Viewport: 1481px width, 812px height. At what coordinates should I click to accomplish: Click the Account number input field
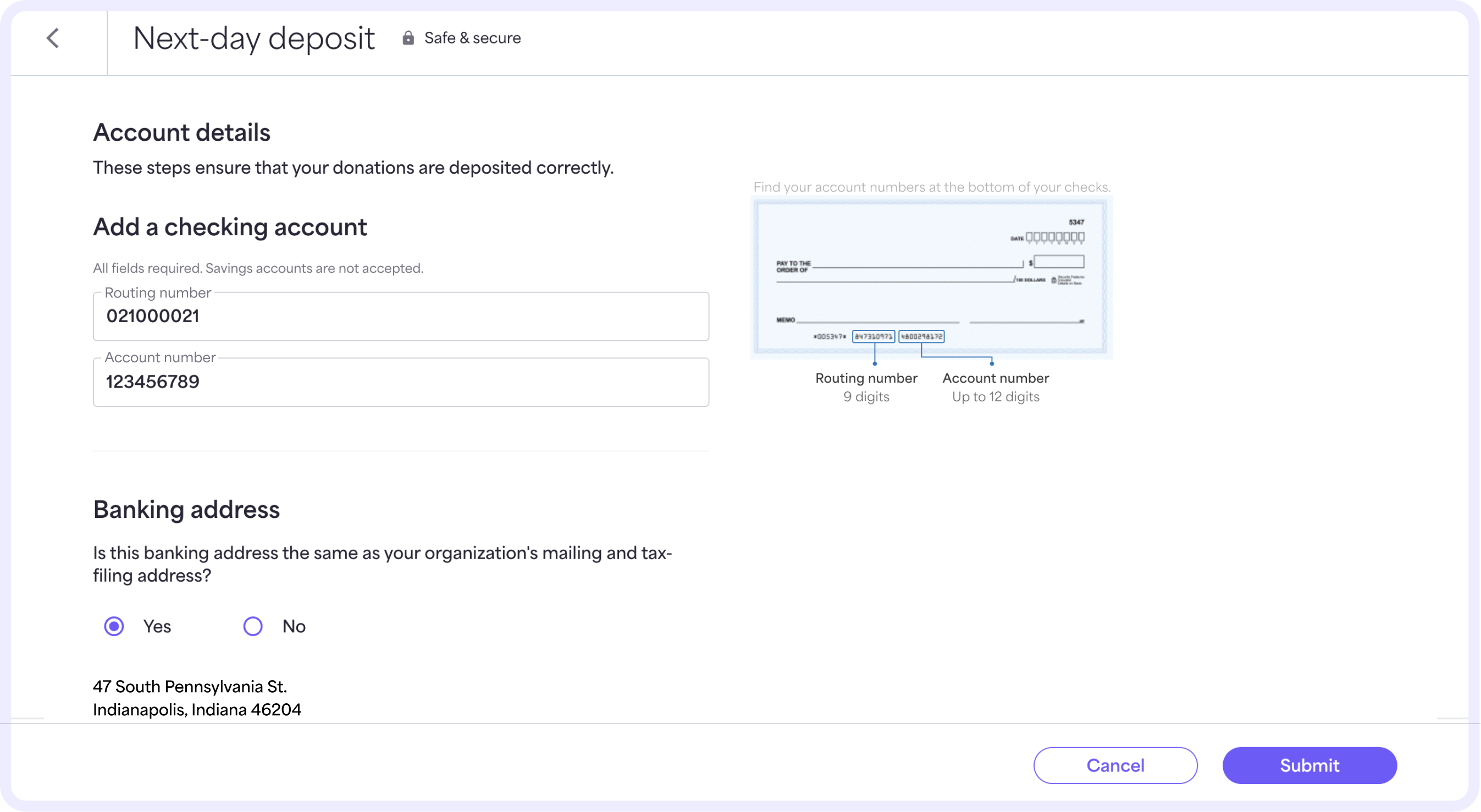[x=401, y=382]
